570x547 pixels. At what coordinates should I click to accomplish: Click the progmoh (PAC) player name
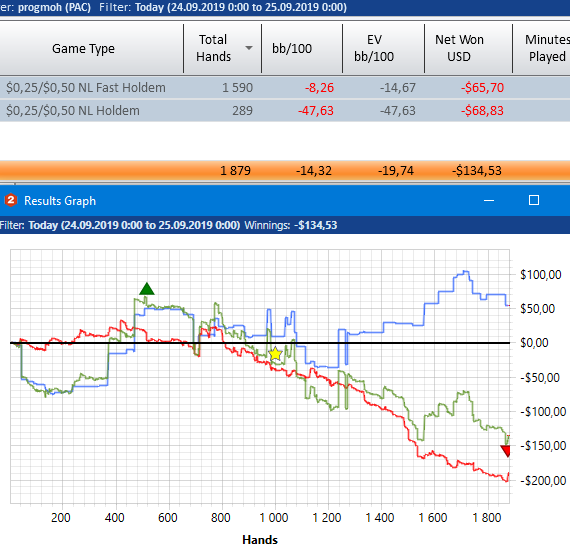(x=55, y=7)
